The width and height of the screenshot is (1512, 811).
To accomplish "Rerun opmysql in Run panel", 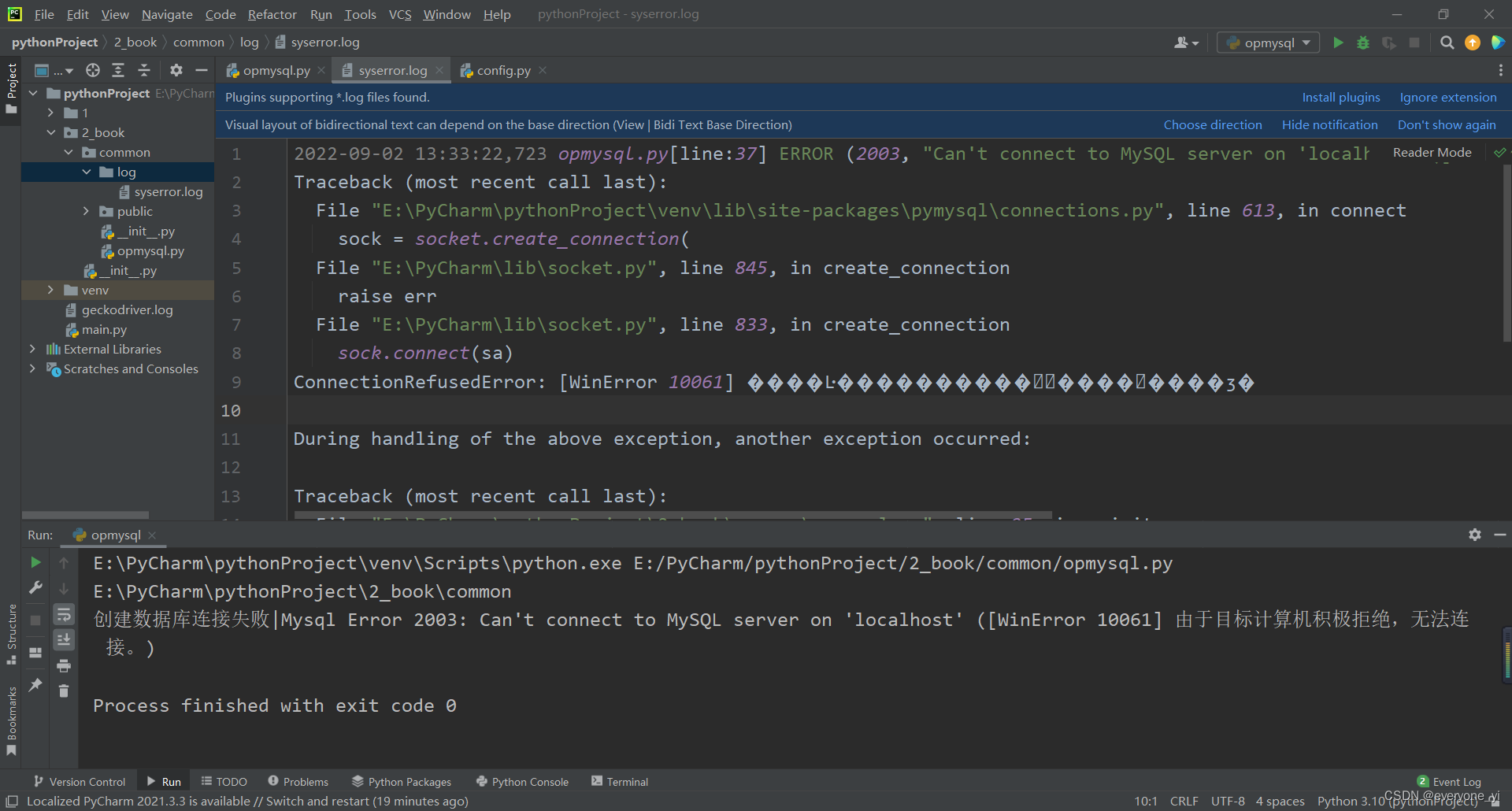I will pos(35,562).
